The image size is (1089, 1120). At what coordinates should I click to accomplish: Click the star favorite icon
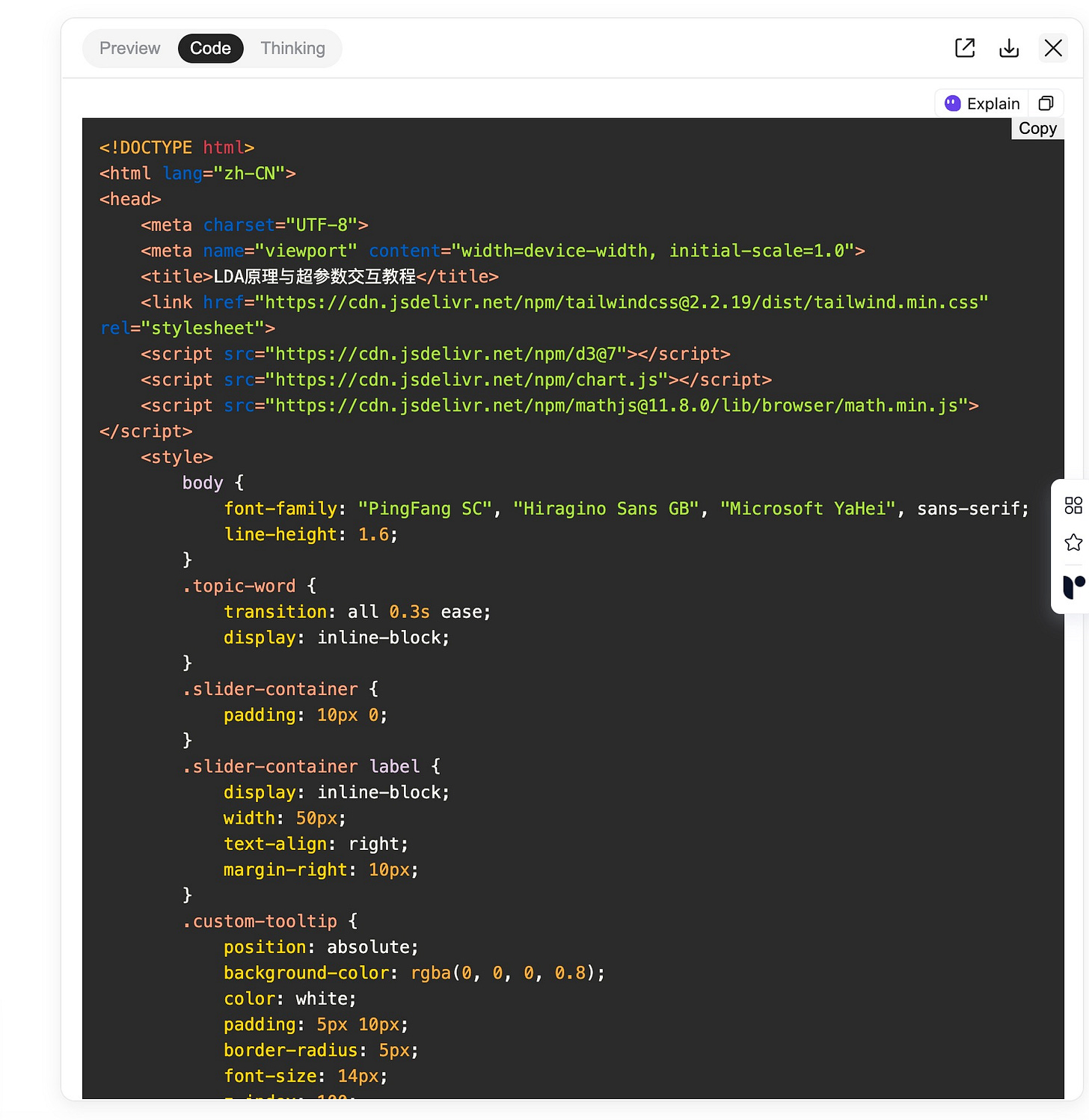1073,542
